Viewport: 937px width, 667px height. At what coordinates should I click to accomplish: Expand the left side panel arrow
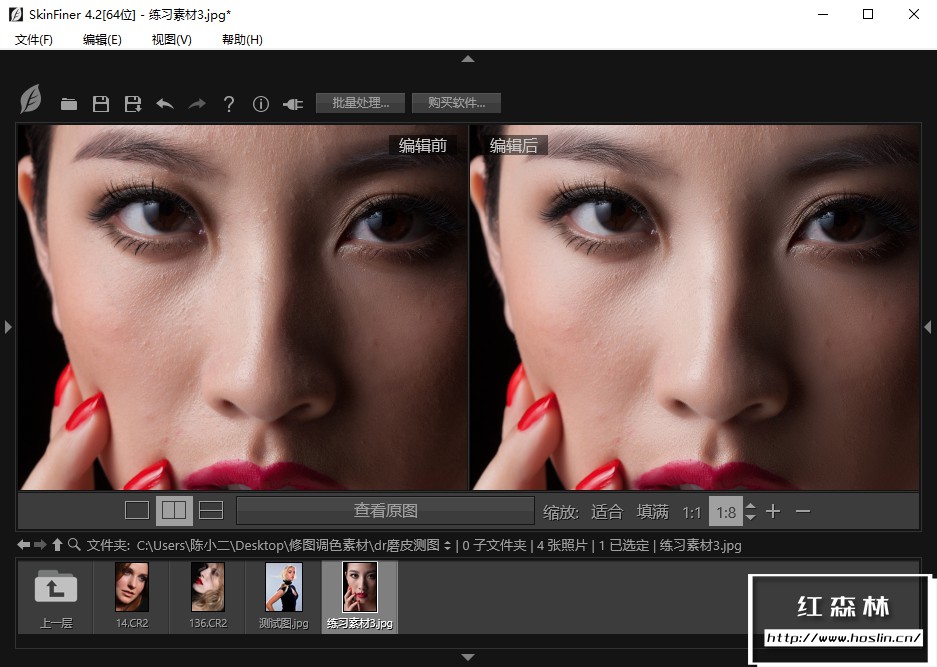coord(8,327)
